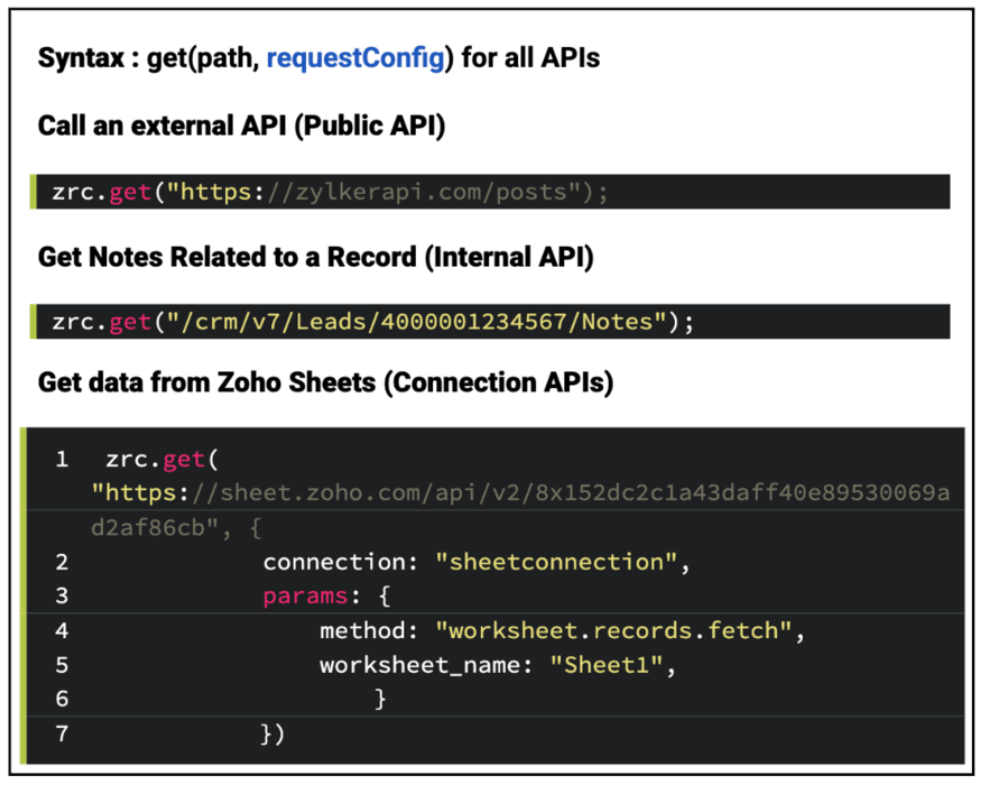
Task: Click the Leads Notes path string in code
Action: coord(417,322)
